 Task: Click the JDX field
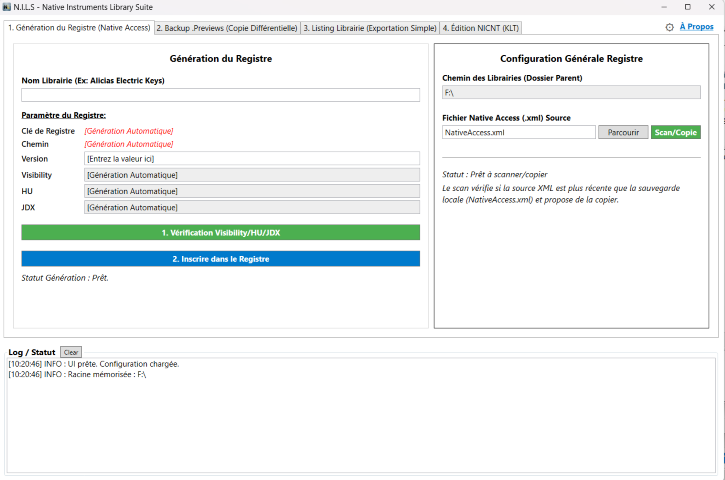coord(252,207)
